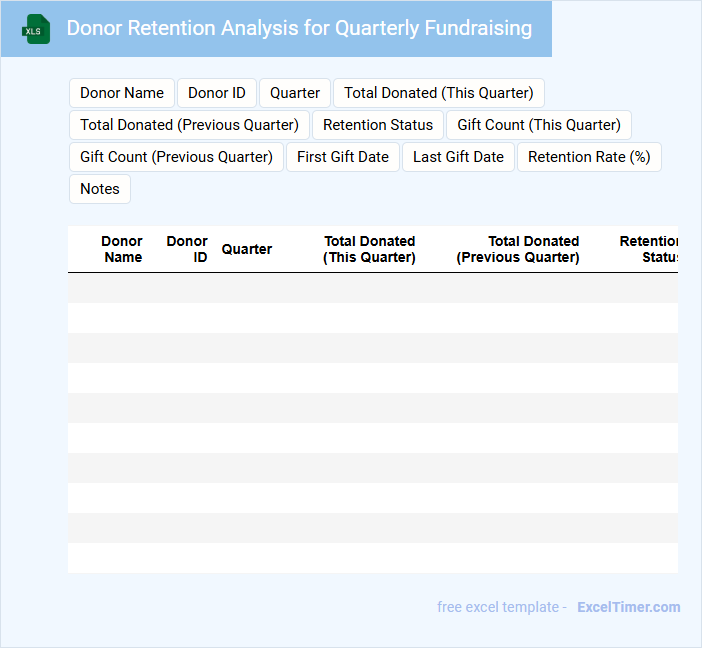
Task: Click the Gift Count (This Quarter) tag
Action: point(539,125)
